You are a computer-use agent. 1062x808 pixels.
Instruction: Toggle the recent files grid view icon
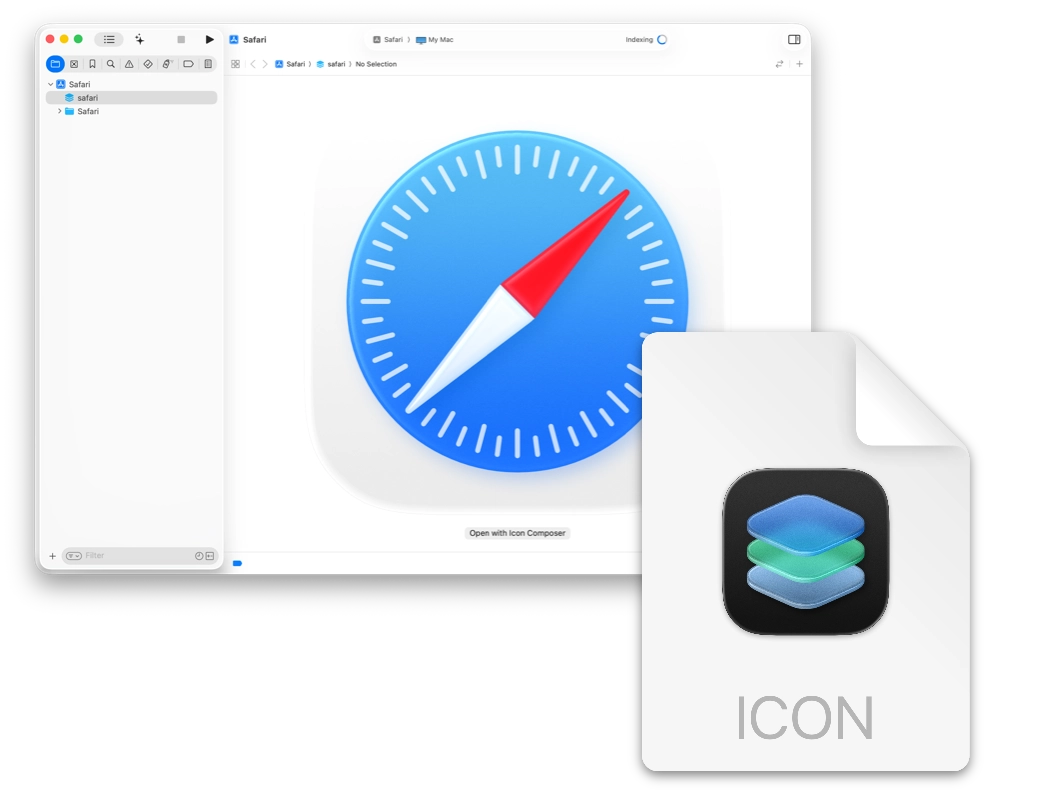tap(234, 63)
